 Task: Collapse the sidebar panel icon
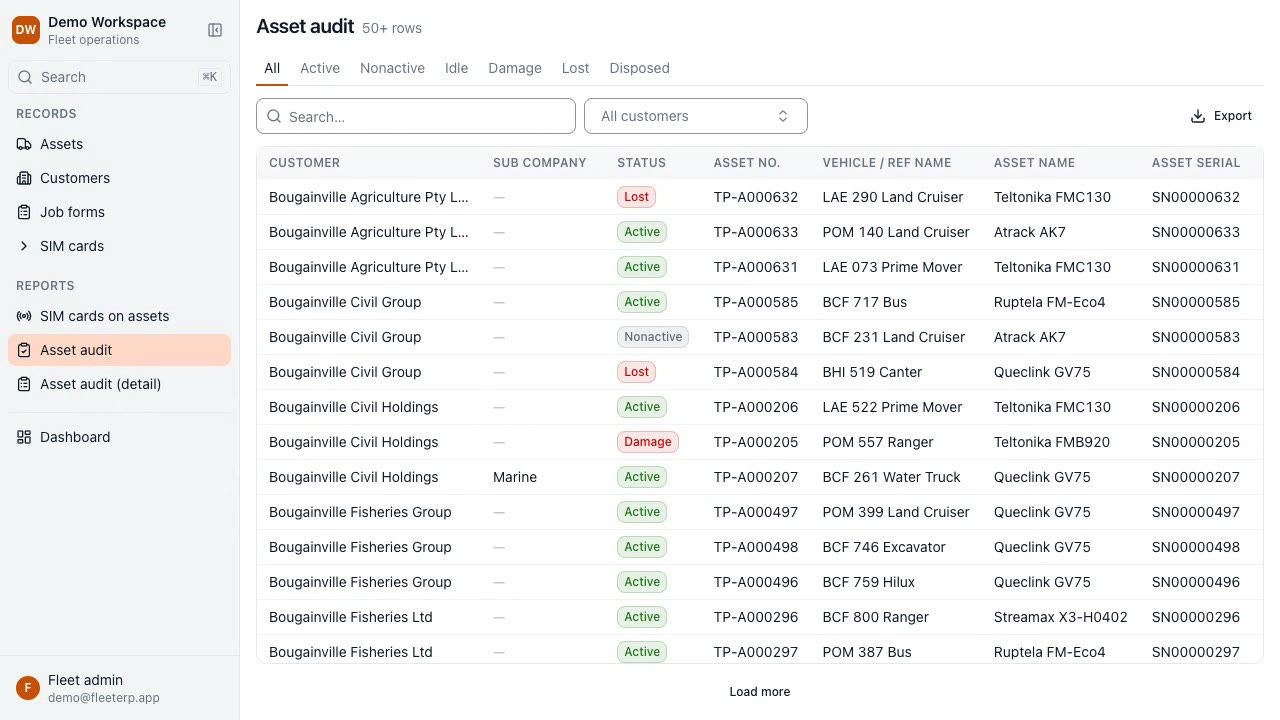(x=215, y=30)
